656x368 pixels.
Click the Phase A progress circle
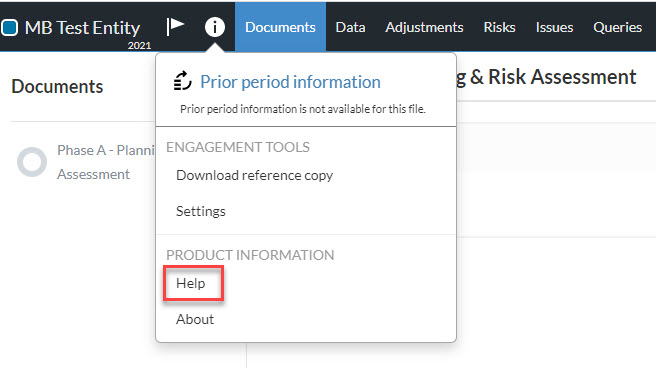pos(32,162)
